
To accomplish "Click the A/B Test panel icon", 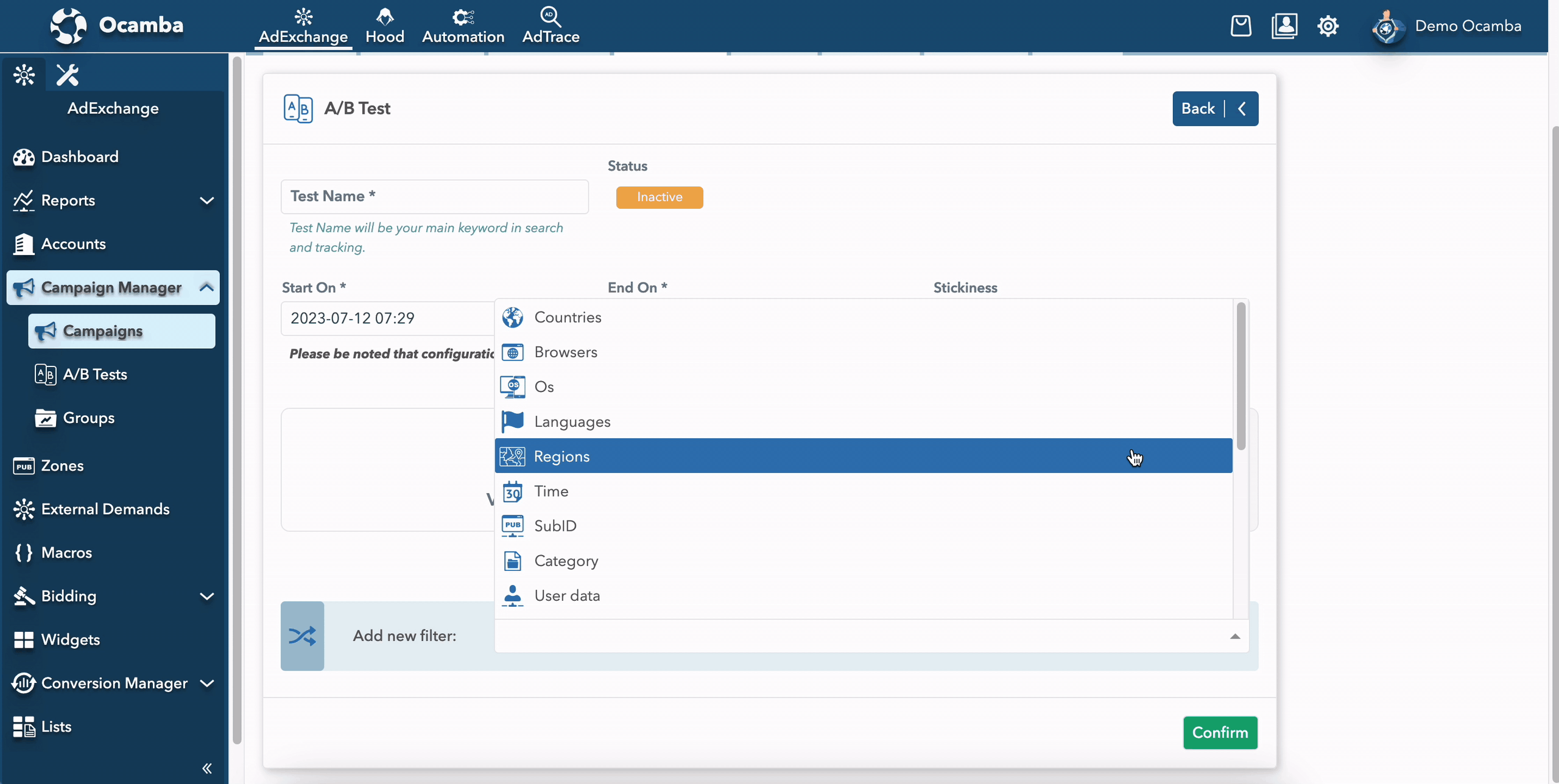I will (298, 108).
